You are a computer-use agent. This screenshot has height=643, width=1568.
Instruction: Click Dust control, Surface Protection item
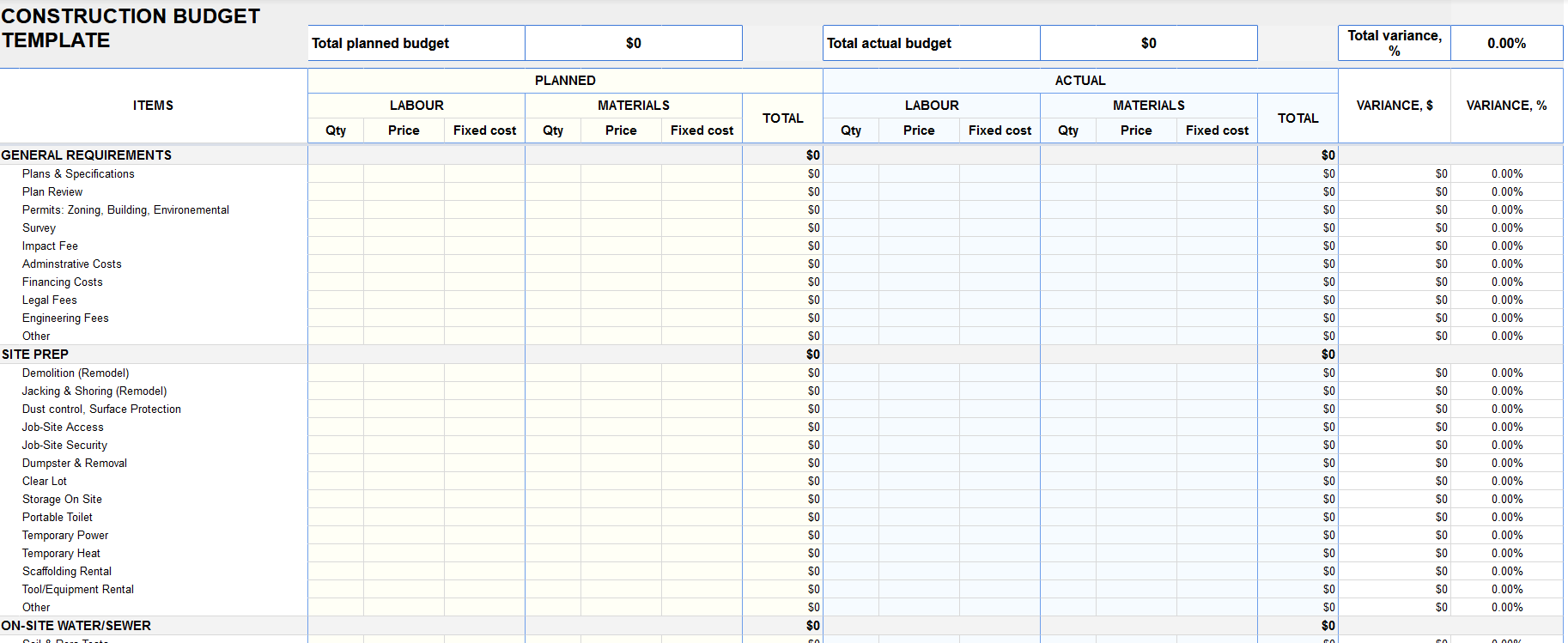point(101,409)
